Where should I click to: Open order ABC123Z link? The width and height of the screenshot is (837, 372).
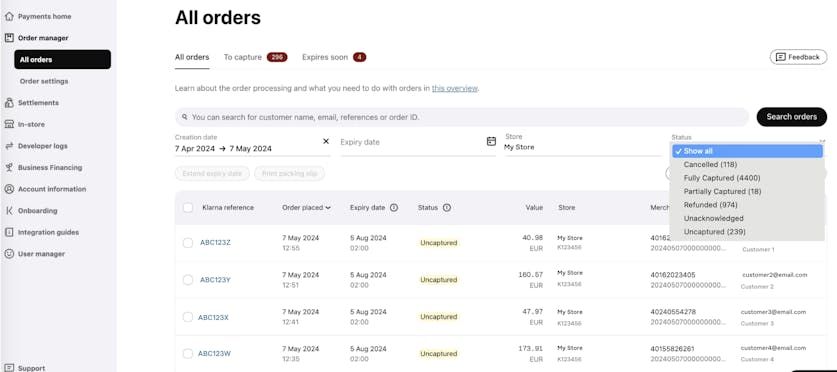point(215,243)
